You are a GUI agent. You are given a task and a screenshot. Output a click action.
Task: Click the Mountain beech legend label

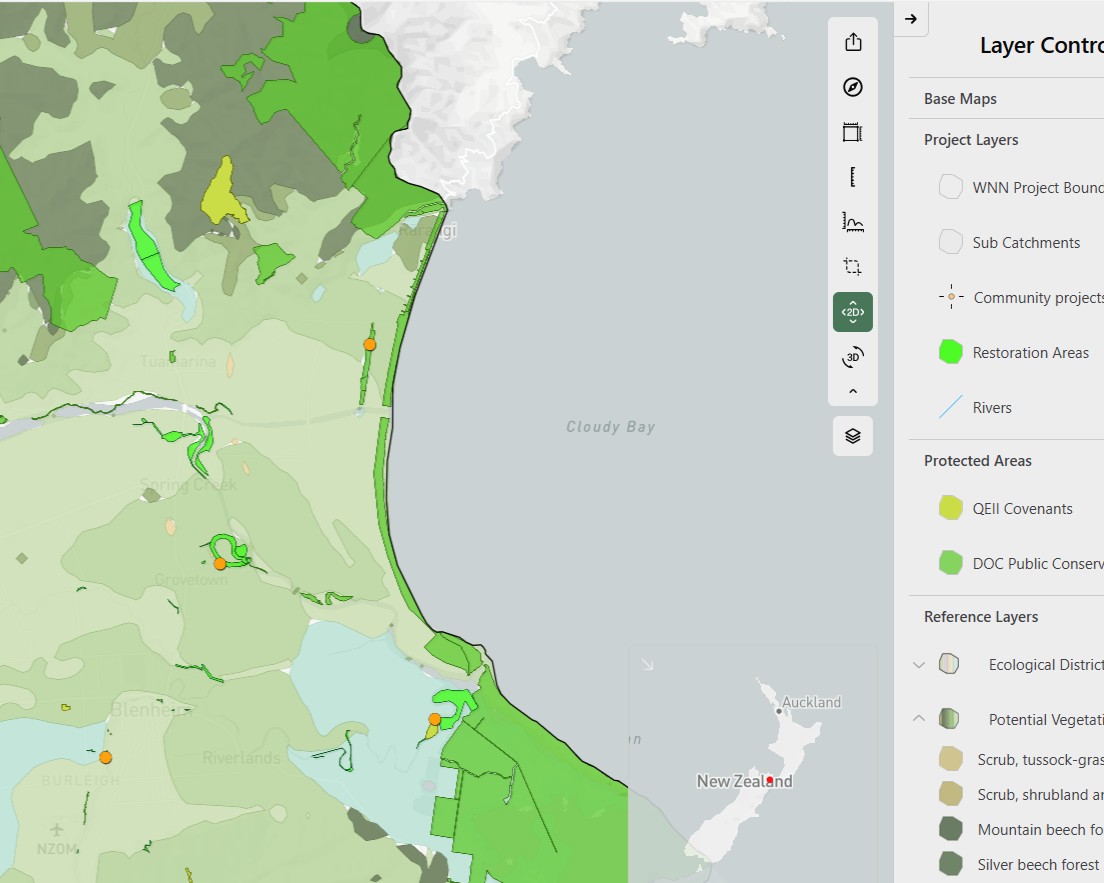(1041, 829)
